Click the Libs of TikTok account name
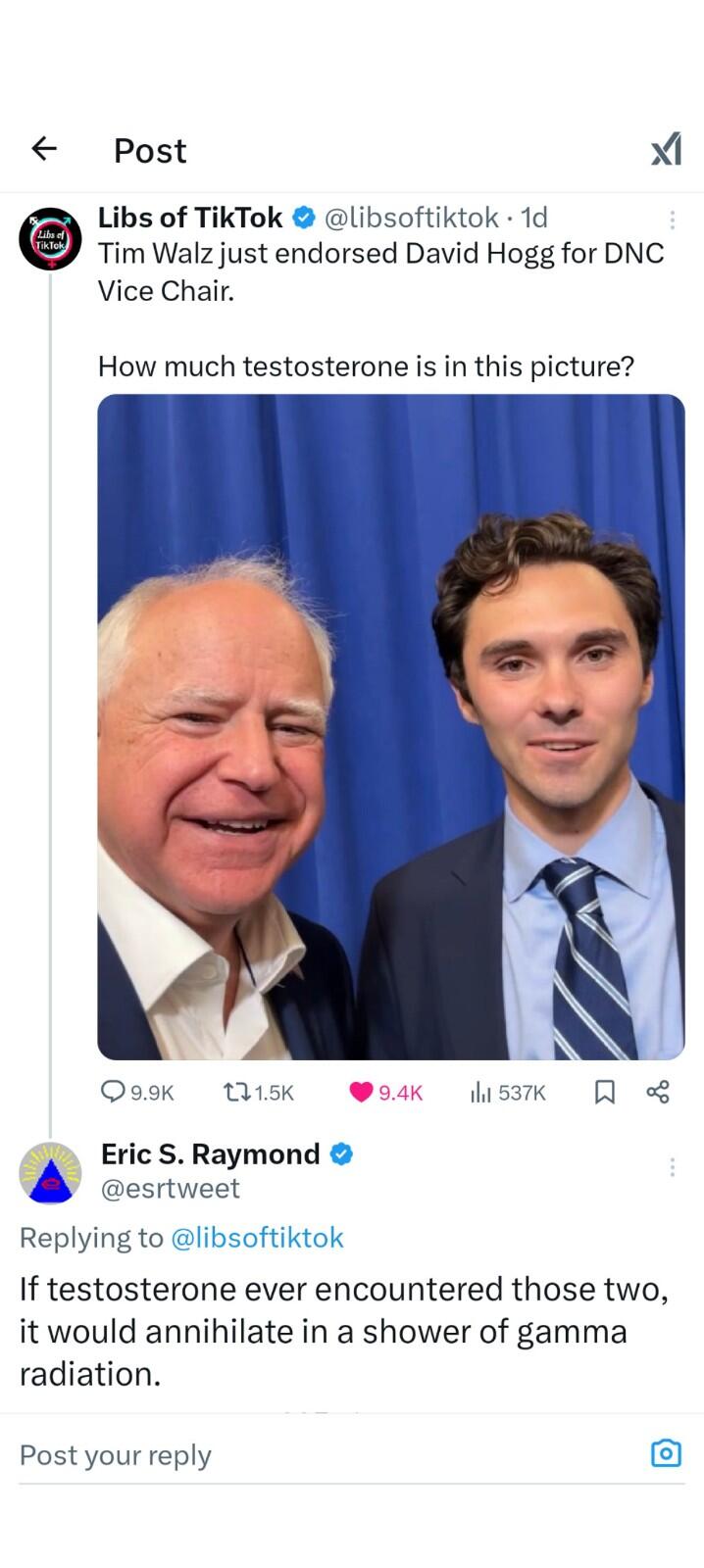The height and width of the screenshot is (1568, 704). pyautogui.click(x=189, y=218)
